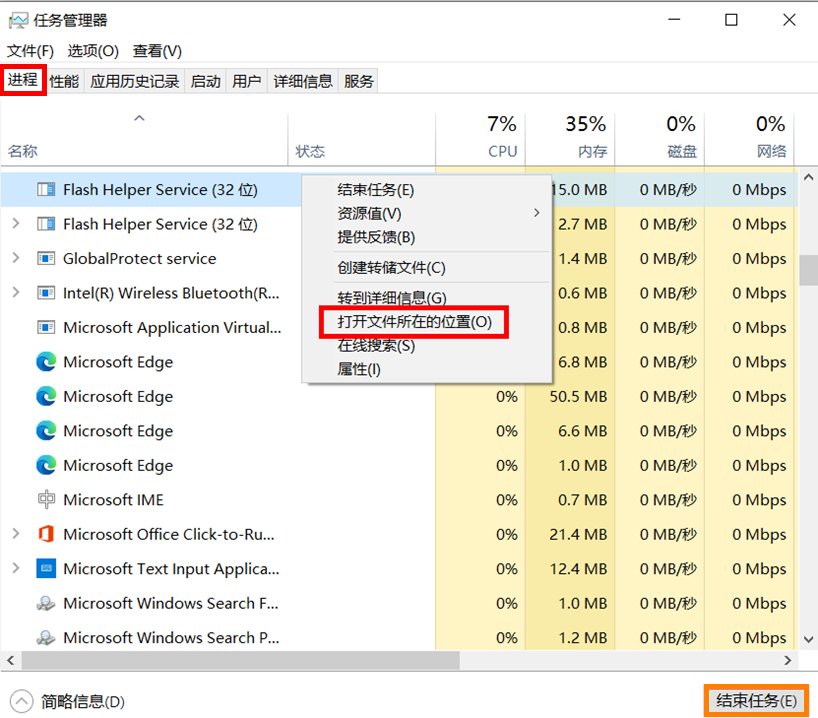This screenshot has width=818, height=718.
Task: Open the 查看(V) menu
Action: click(157, 51)
